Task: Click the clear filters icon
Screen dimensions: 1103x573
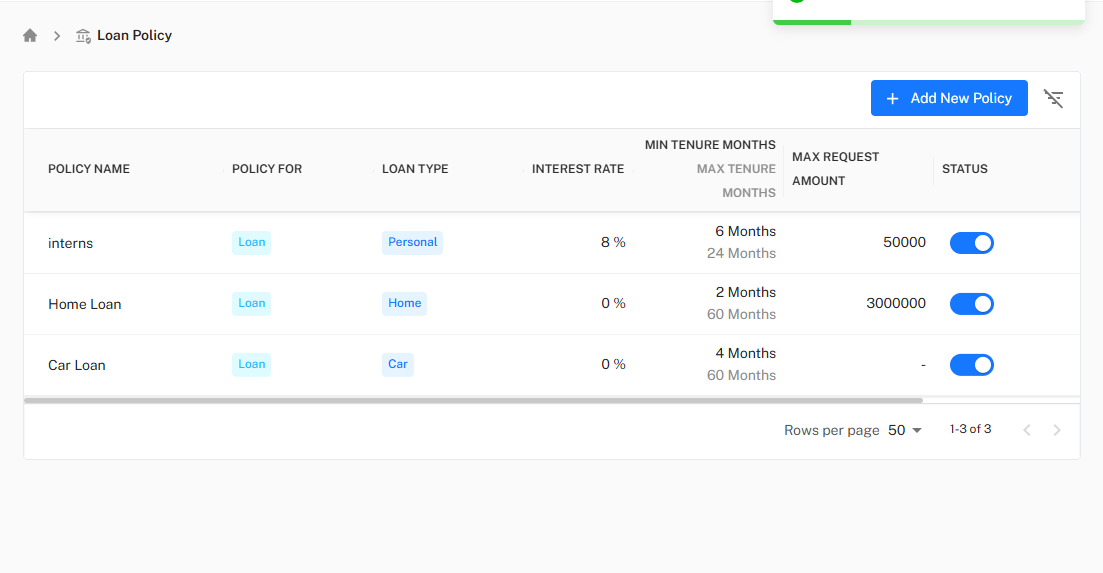Action: (1053, 98)
